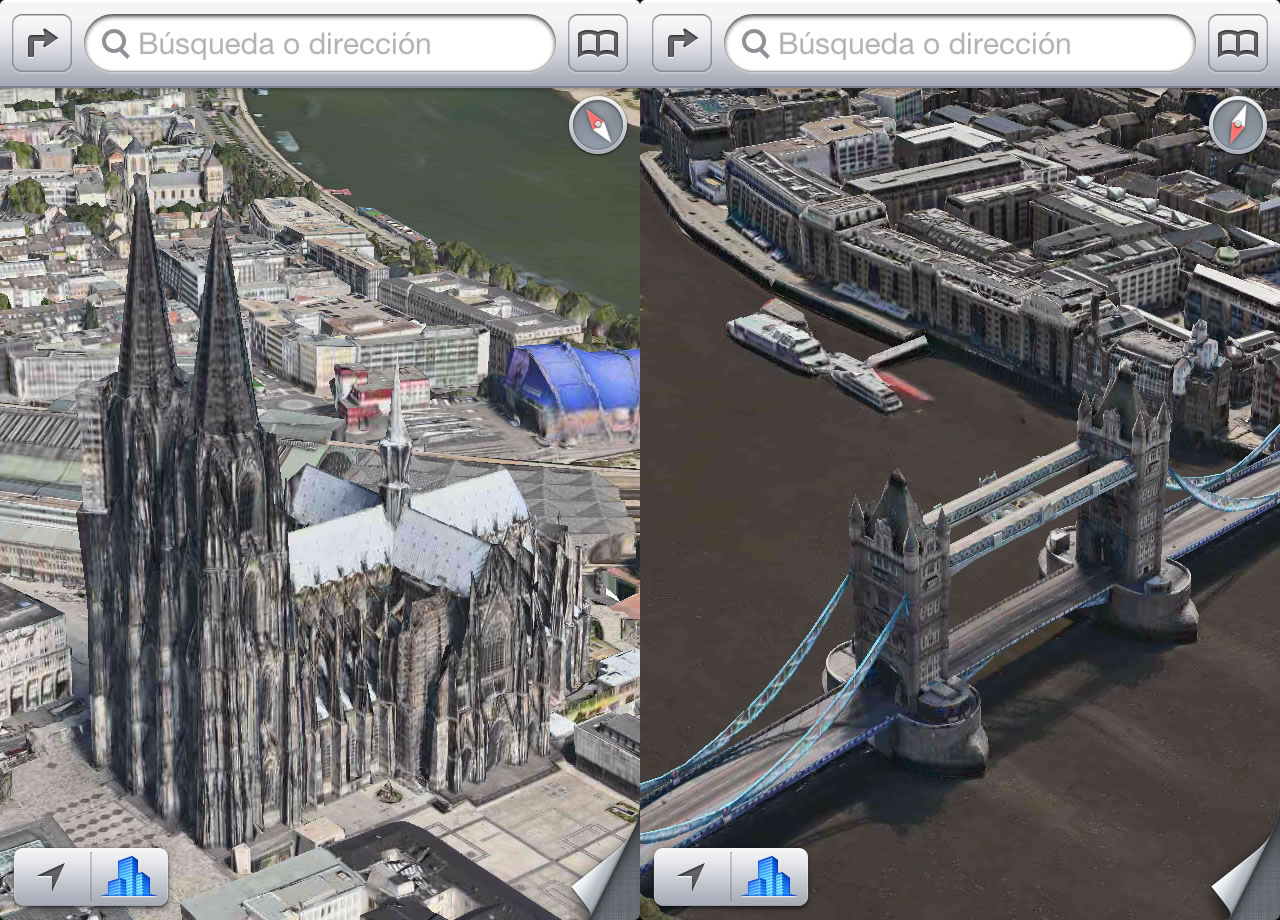Focus the right 'Búsqueda o dirección' search field
Viewport: 1280px width, 920px height.
point(960,44)
